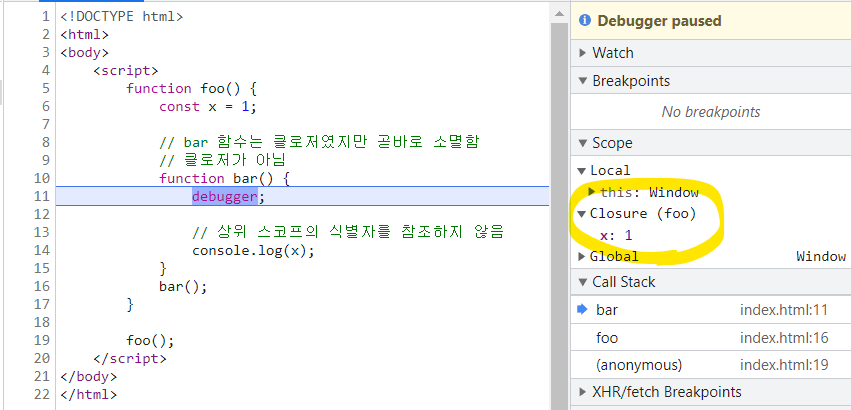Click the Debugger paused banner text

659,21
